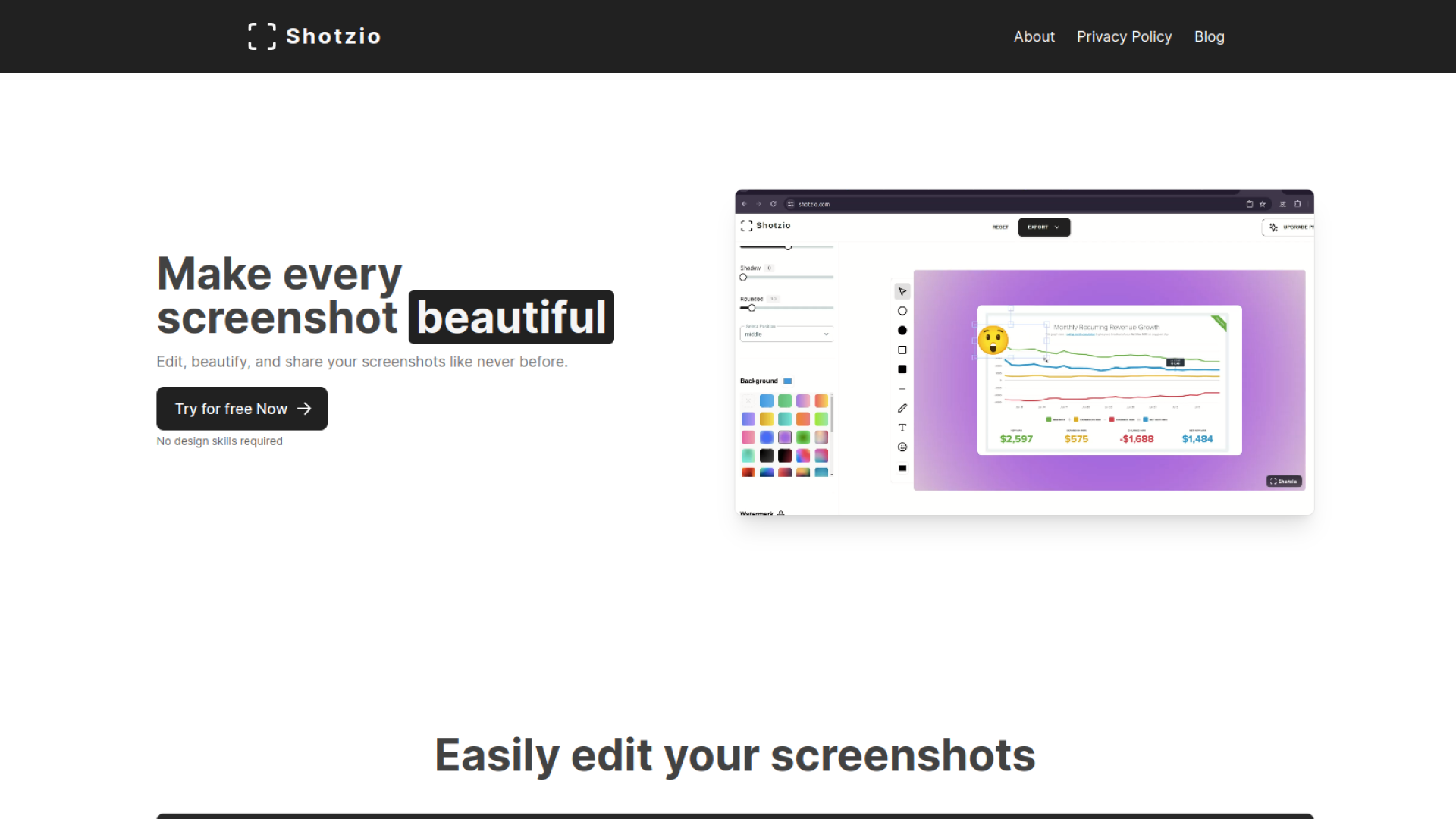
Task: Click the Rounded slider in the preview
Action: tap(786, 308)
